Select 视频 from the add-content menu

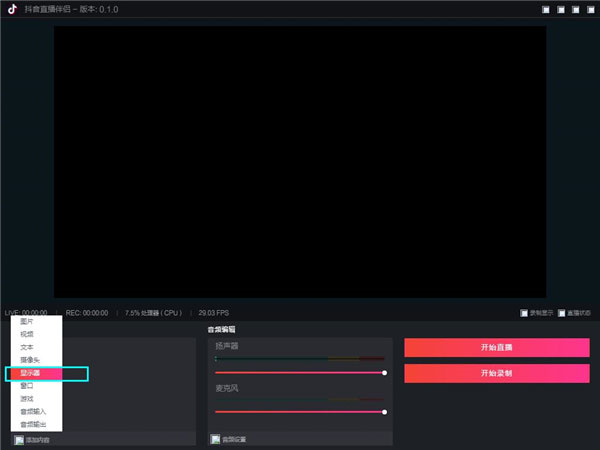[27, 334]
